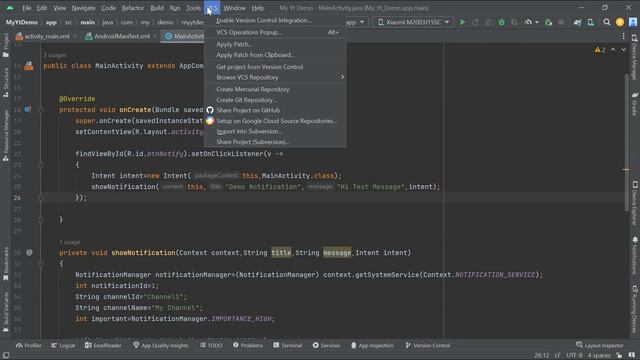Open the device selector Xiaomi dropdown

413,22
